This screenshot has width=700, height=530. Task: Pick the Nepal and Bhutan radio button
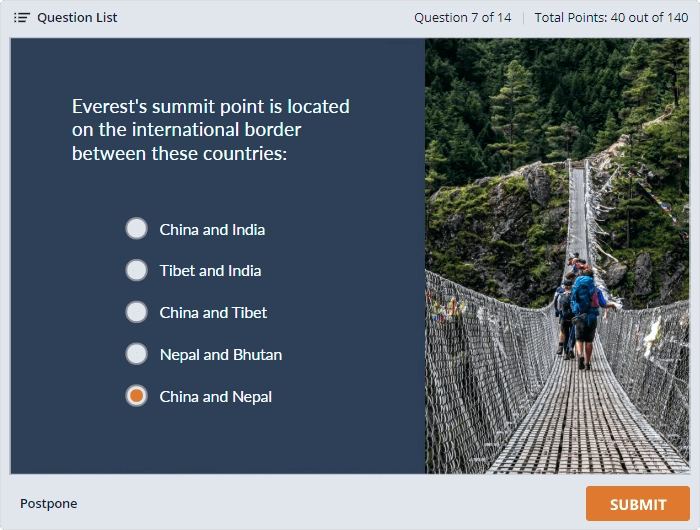[x=136, y=354]
